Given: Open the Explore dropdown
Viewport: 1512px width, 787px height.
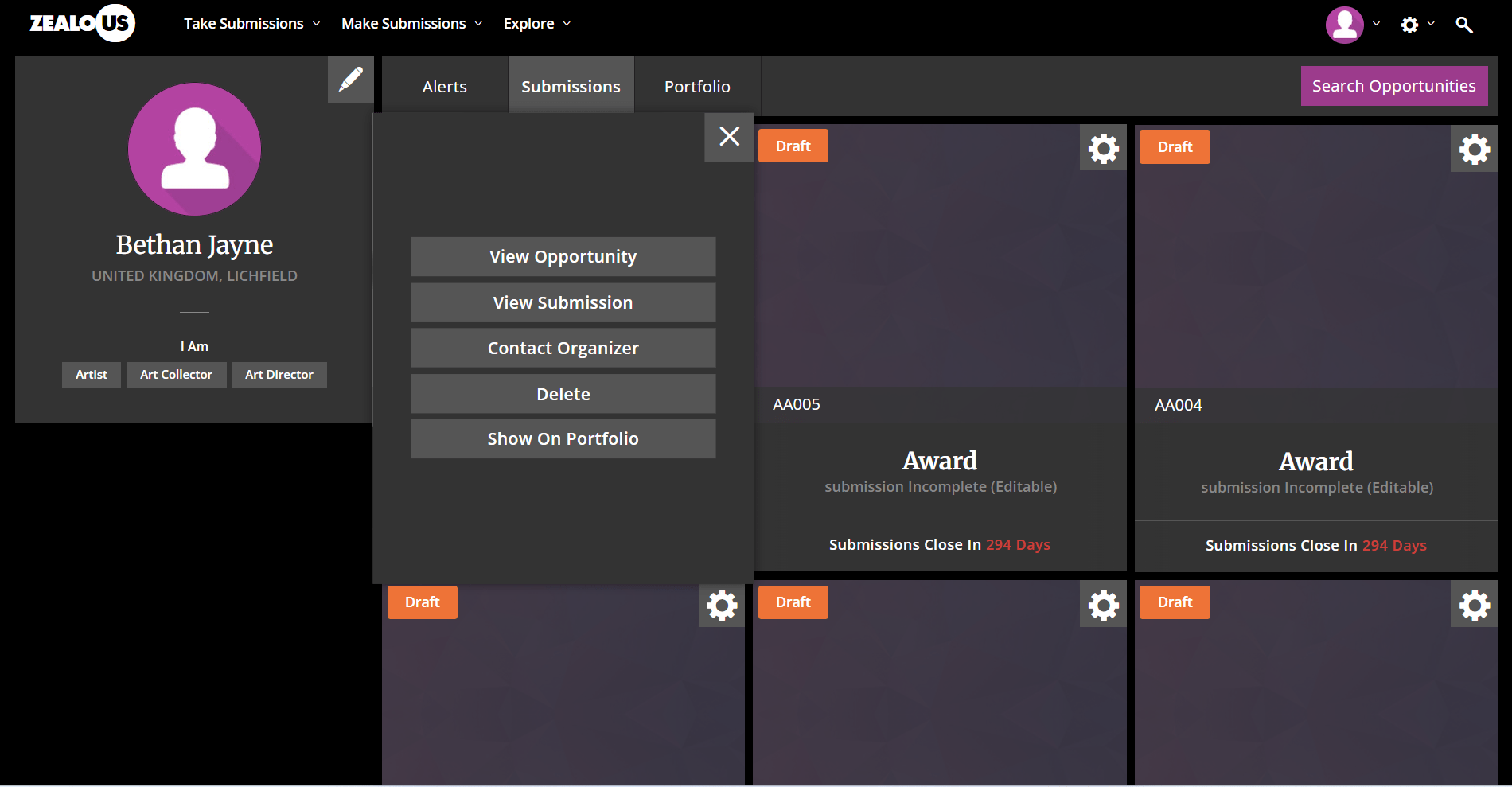Looking at the screenshot, I should click(536, 24).
